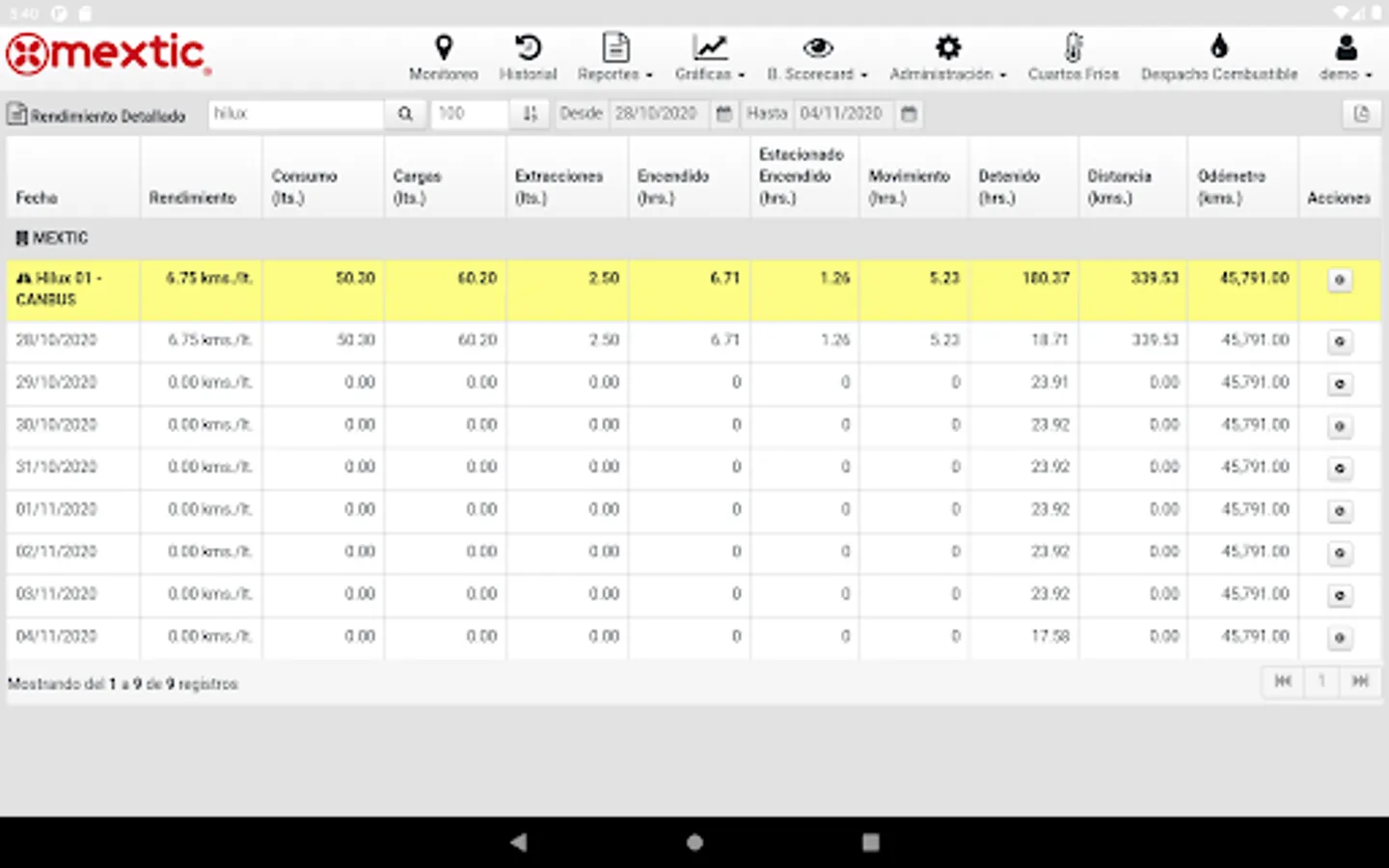The image size is (1389, 868).
Task: Open the Desde calendar picker icon
Action: 723,114
